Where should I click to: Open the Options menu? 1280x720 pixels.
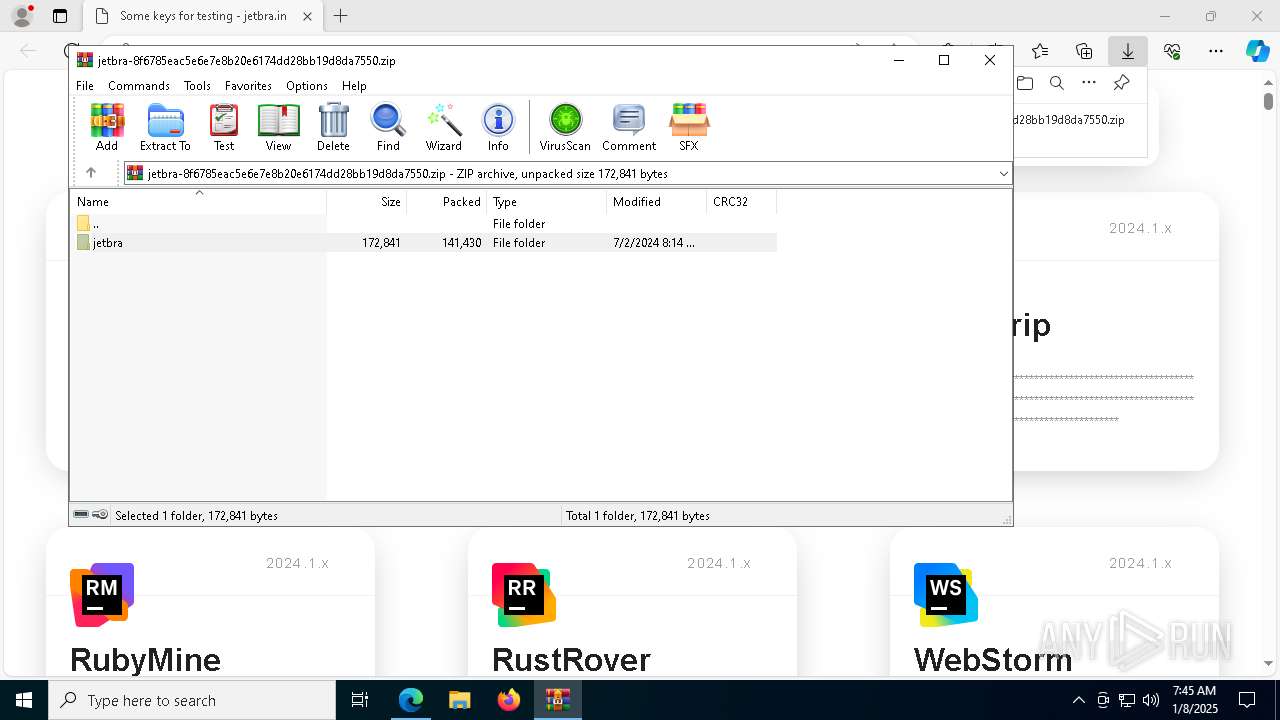[306, 86]
